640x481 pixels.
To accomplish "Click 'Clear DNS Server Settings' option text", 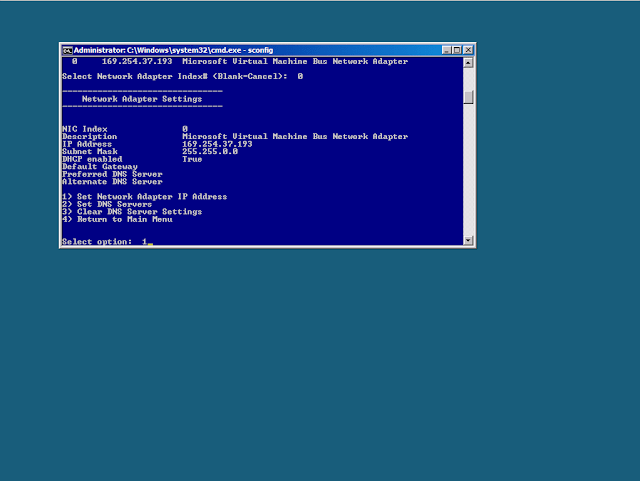I will [140, 212].
